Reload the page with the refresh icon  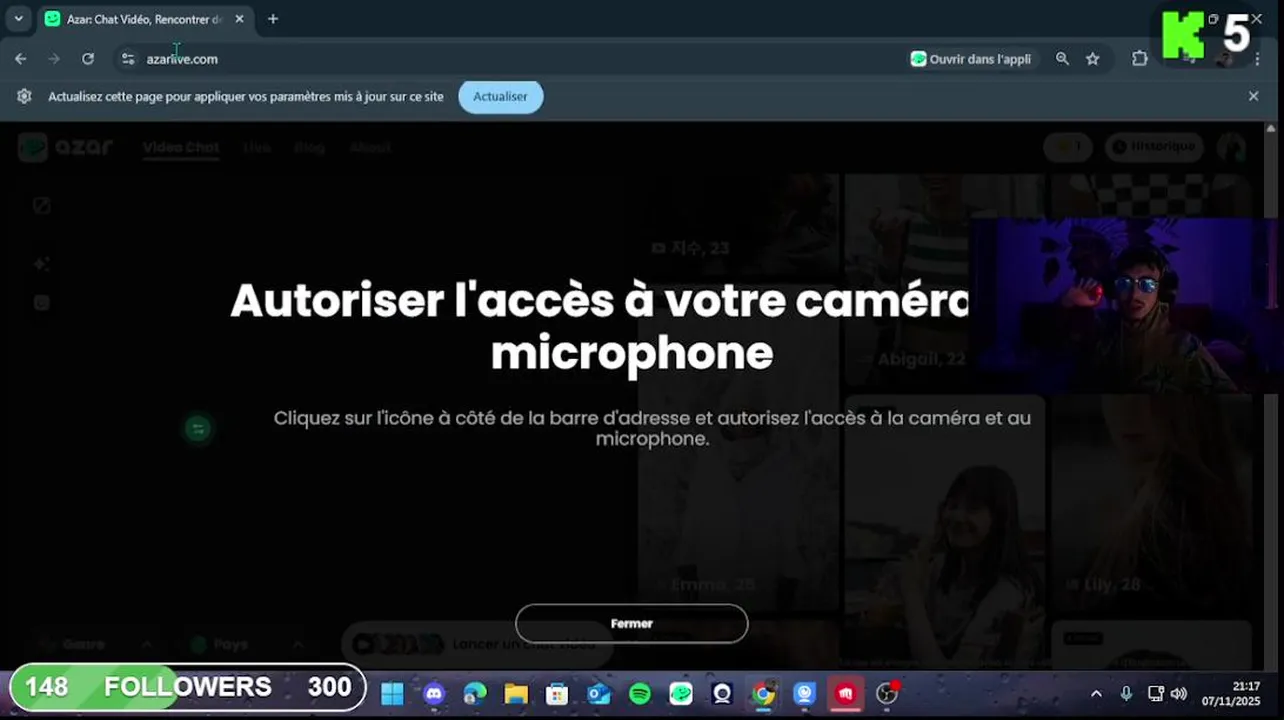[88, 59]
